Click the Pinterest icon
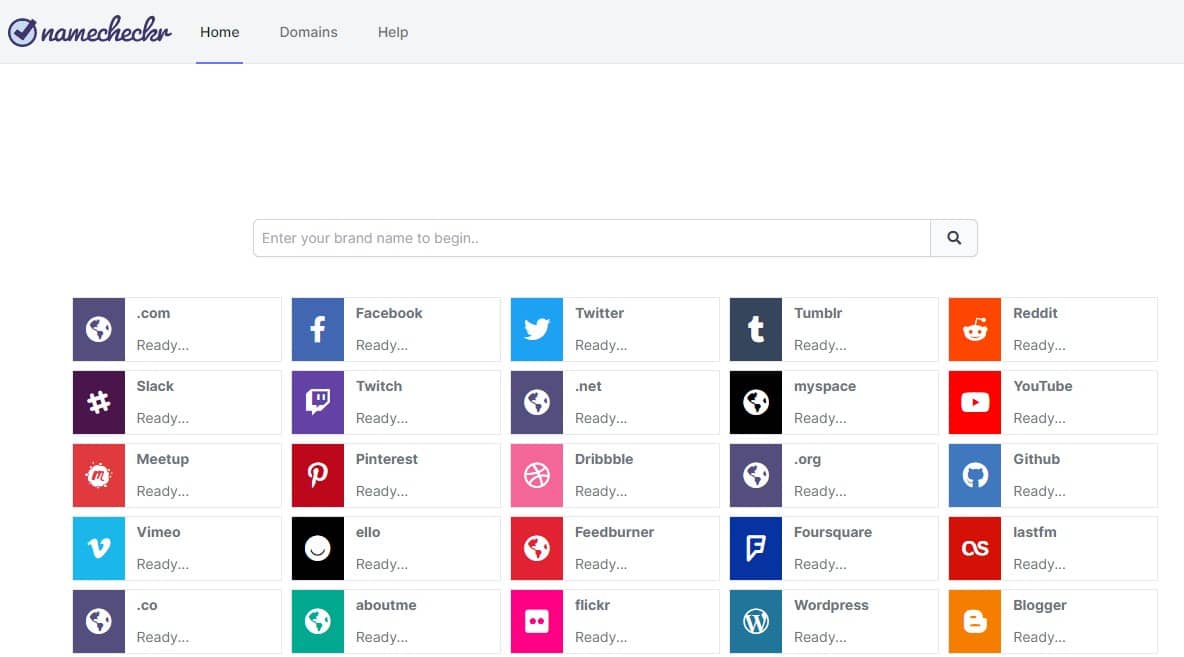Screen dimensions: 1184x657 pos(318,476)
